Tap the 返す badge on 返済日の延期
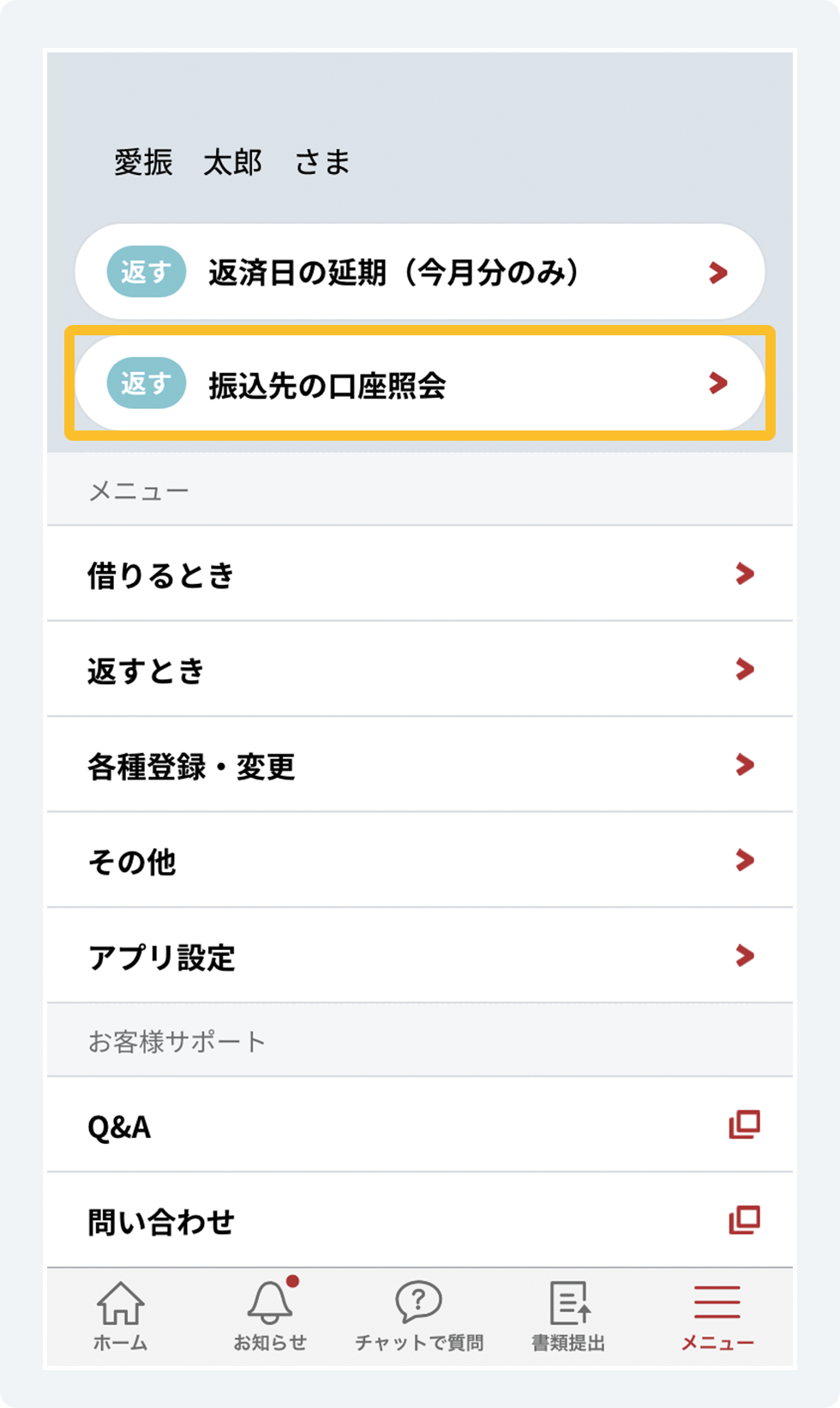Screen dimensions: 840x1408 tap(146, 272)
